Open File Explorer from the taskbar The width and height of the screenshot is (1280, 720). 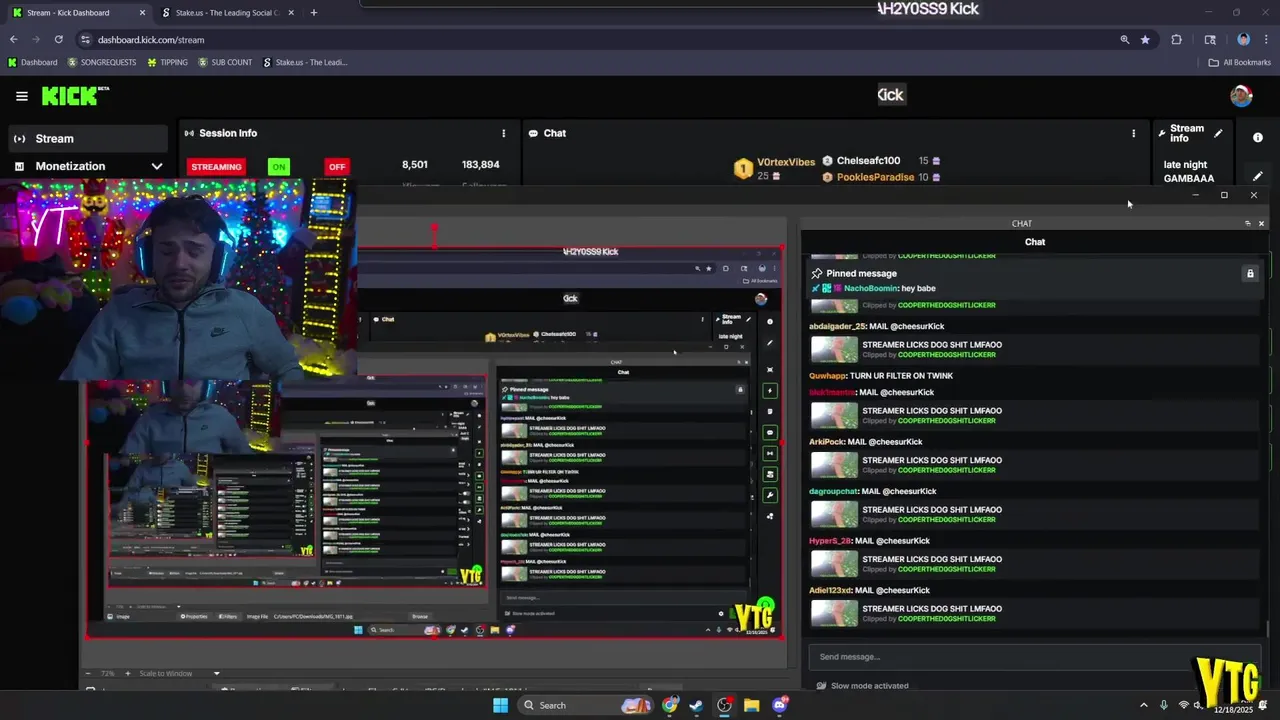click(752, 705)
